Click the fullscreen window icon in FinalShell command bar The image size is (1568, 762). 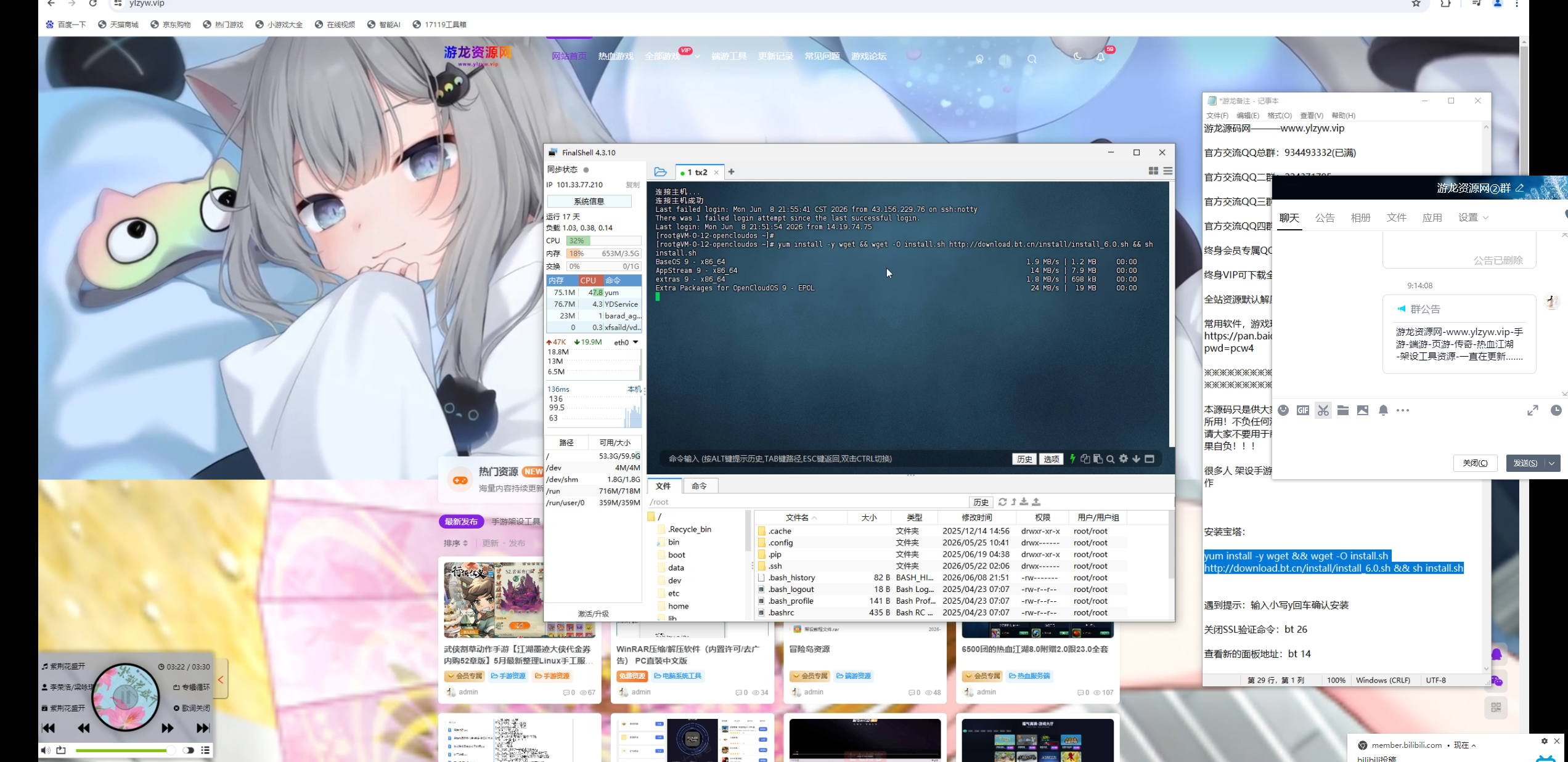(x=1149, y=458)
